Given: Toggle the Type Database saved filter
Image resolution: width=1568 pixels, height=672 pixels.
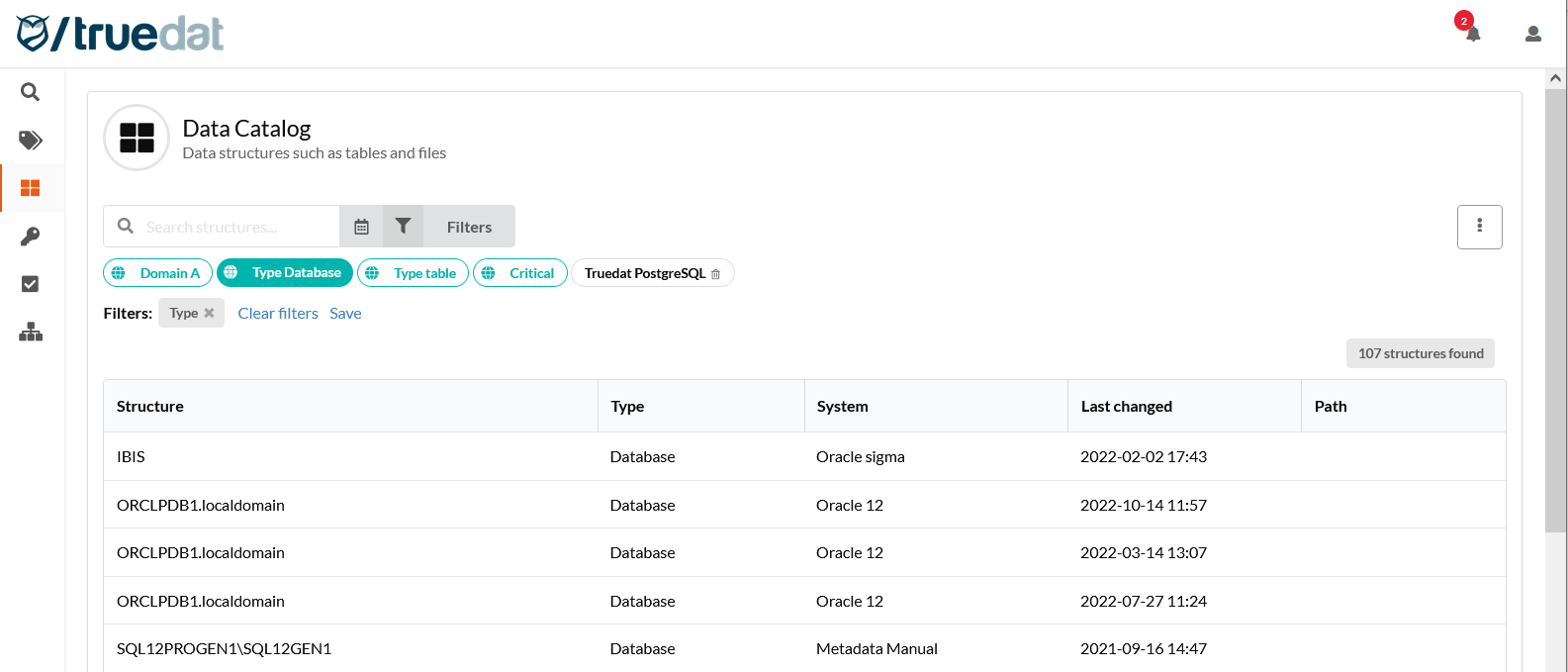Looking at the screenshot, I should coord(285,273).
